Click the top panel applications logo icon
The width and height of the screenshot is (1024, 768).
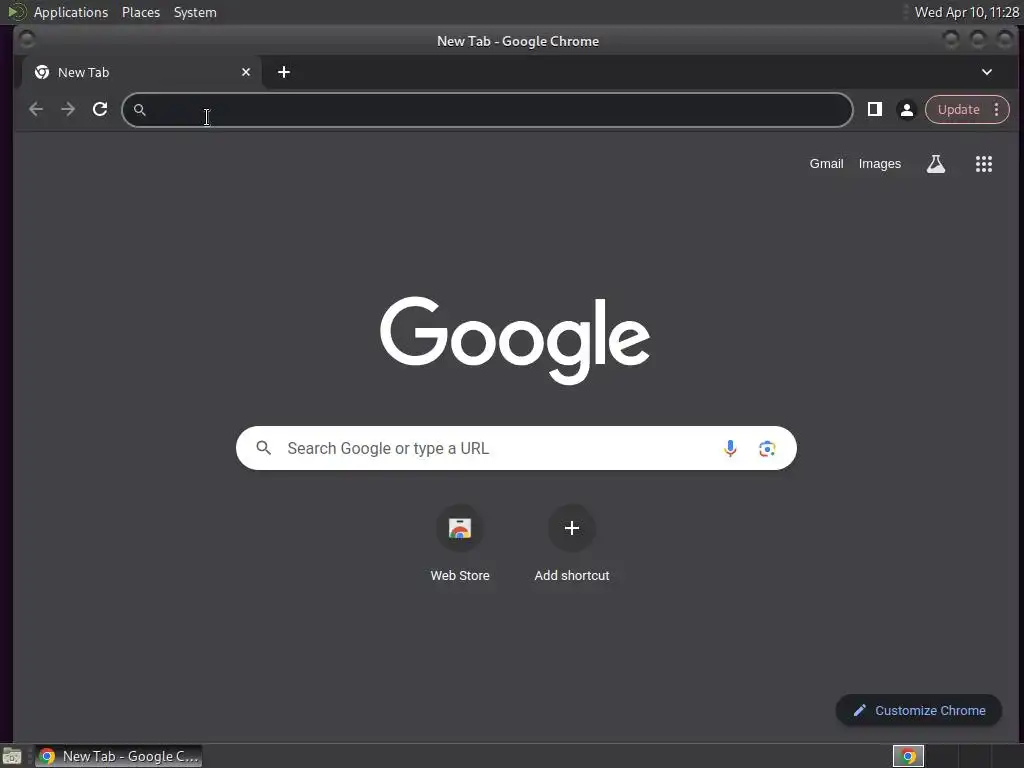point(16,12)
